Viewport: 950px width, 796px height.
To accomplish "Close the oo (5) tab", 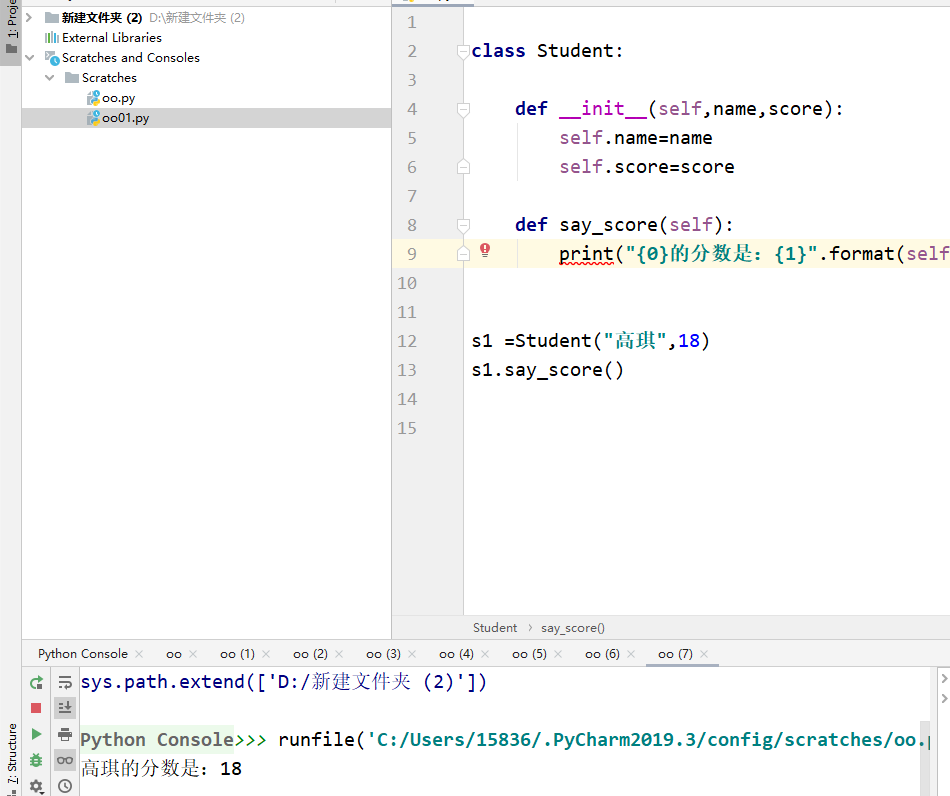I will click(558, 654).
